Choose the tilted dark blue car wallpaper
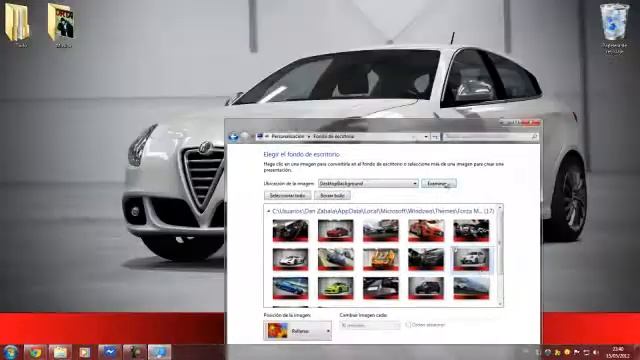The height and width of the screenshot is (360, 640). (x=336, y=259)
